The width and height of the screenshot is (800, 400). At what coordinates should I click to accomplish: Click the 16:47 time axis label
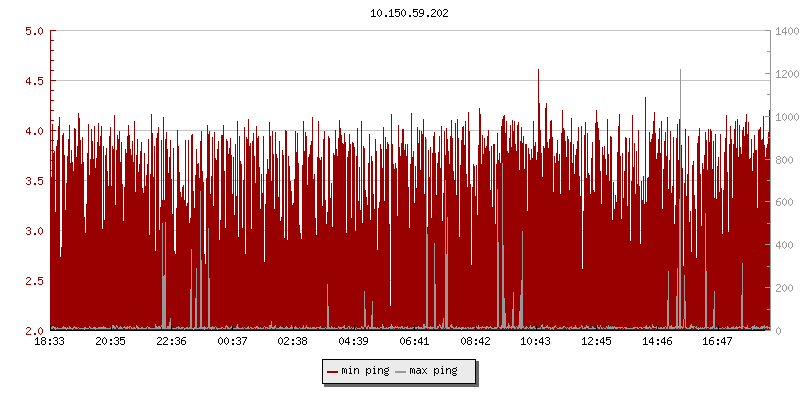pos(718,342)
